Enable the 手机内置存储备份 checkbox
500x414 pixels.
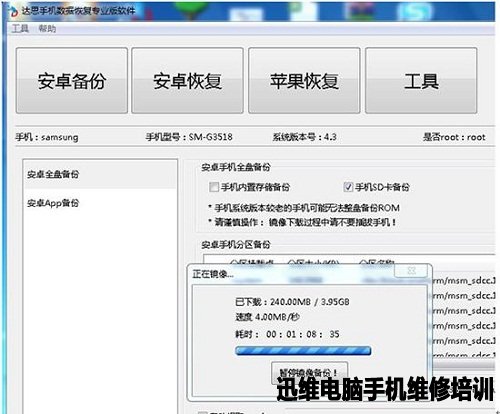click(x=214, y=187)
